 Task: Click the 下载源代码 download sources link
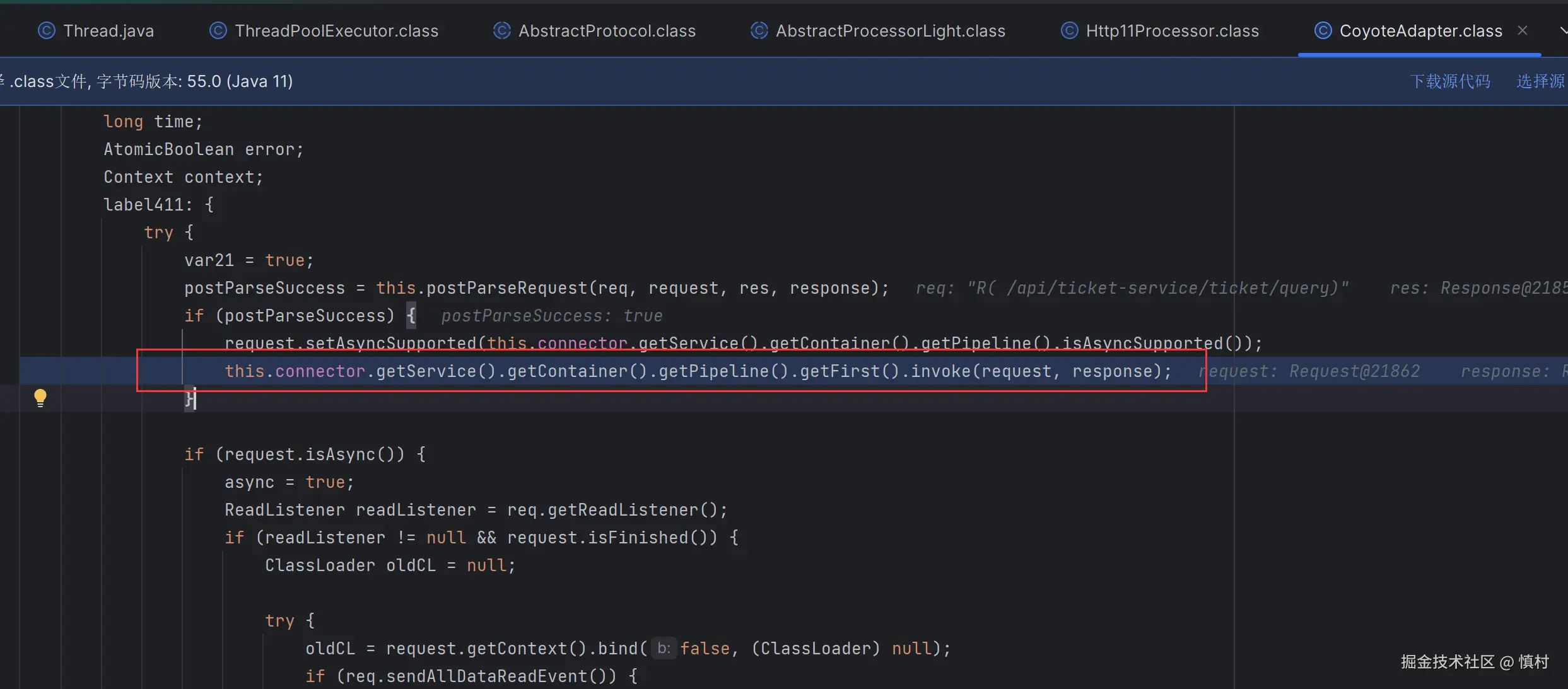(1449, 81)
